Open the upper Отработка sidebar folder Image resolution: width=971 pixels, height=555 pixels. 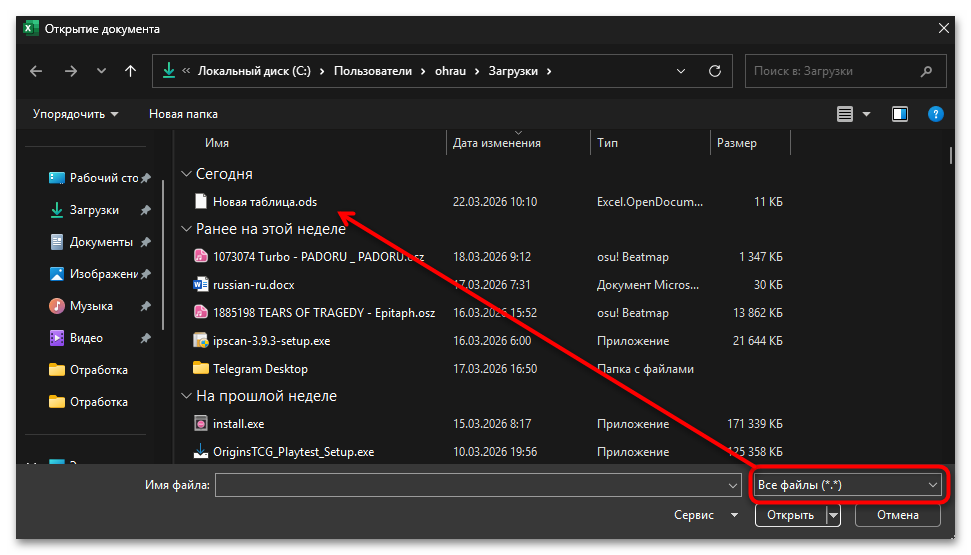(x=99, y=370)
